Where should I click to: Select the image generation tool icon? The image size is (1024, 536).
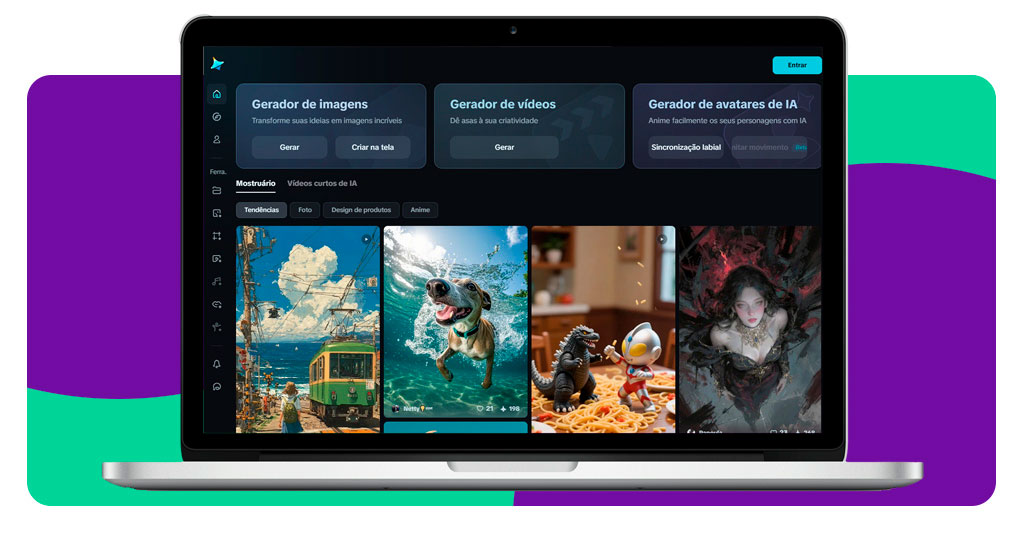(217, 213)
